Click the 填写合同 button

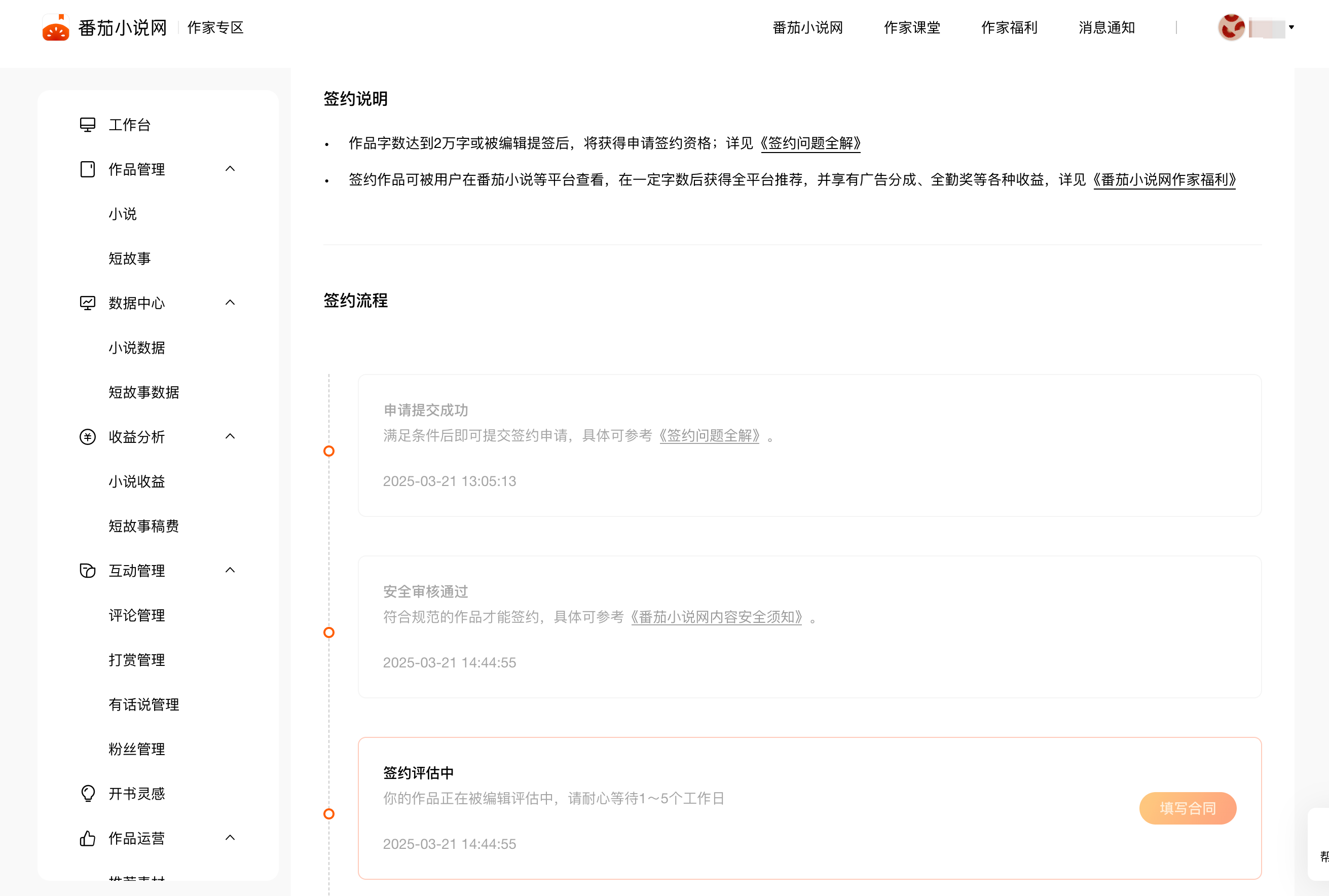1188,808
